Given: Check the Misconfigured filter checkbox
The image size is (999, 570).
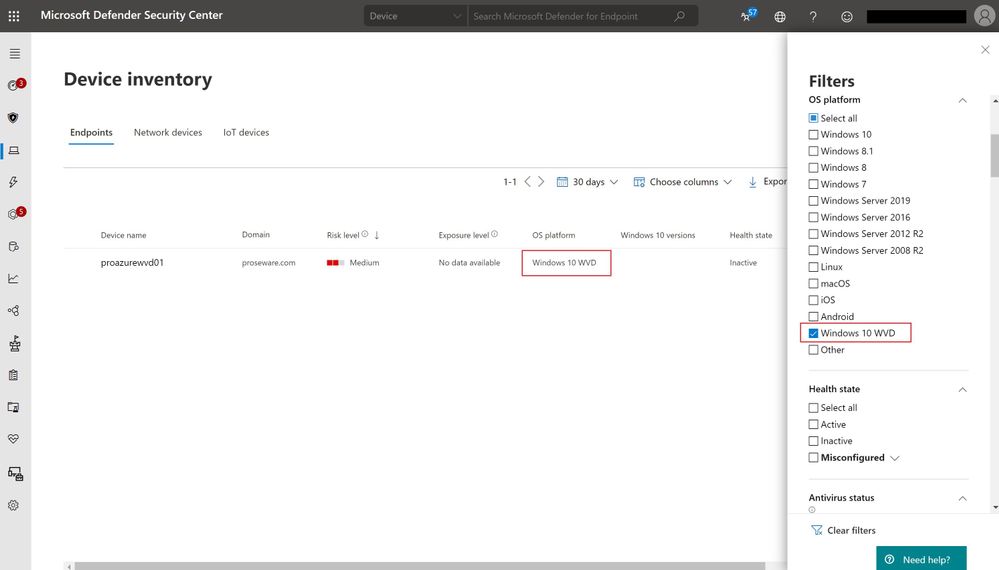Looking at the screenshot, I should (813, 457).
